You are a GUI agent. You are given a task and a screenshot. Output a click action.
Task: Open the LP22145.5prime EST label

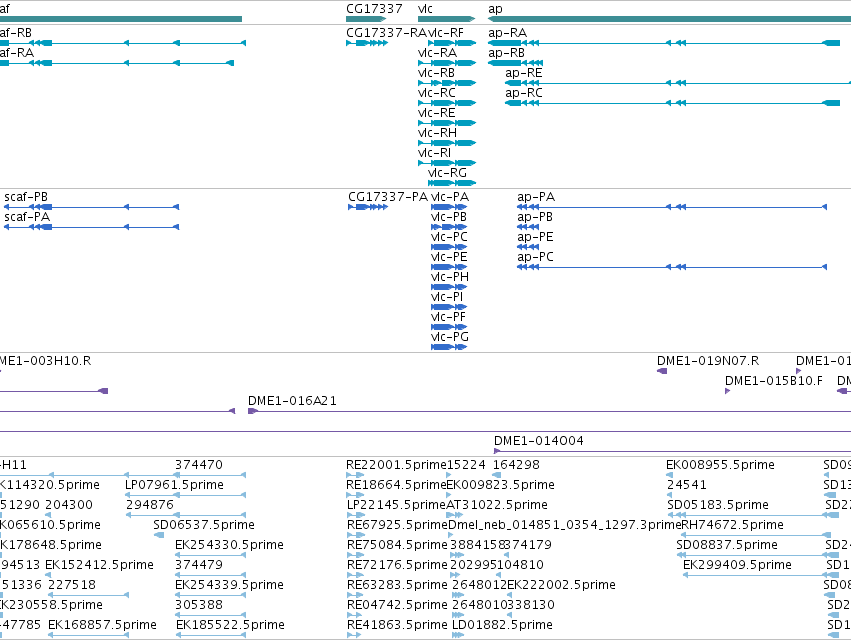coord(396,505)
